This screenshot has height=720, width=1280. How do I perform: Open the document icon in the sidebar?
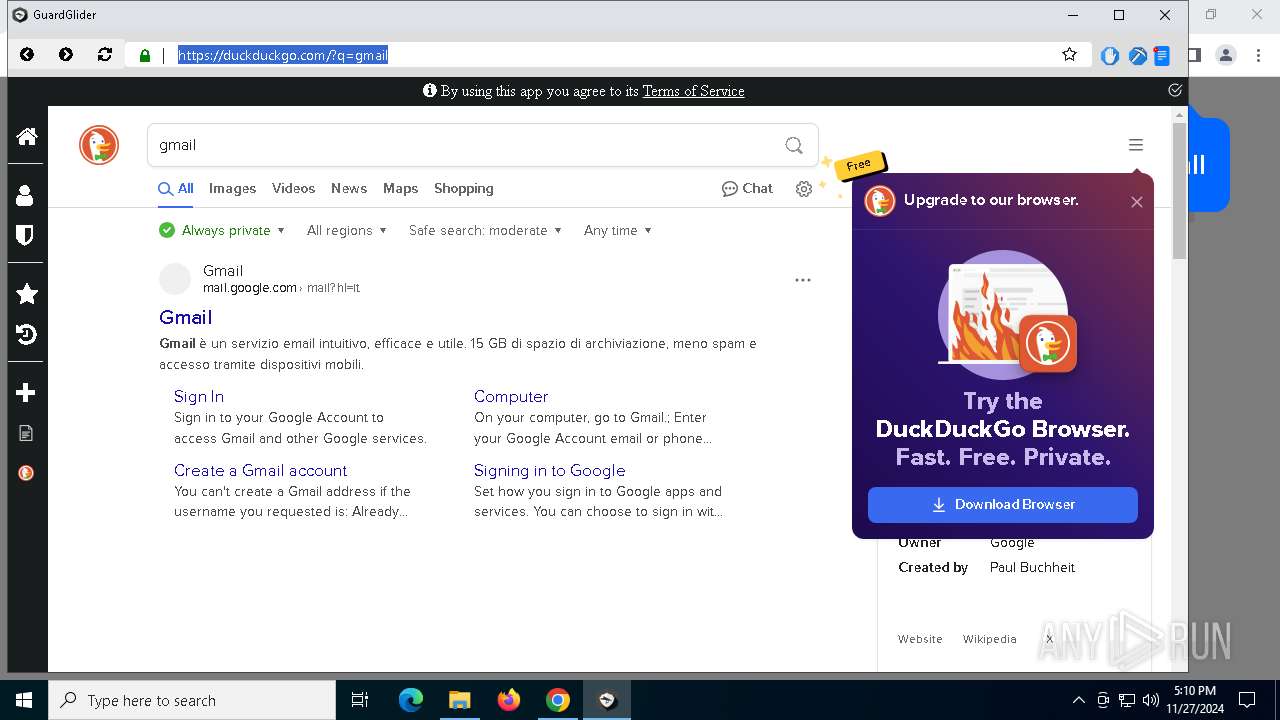(26, 433)
